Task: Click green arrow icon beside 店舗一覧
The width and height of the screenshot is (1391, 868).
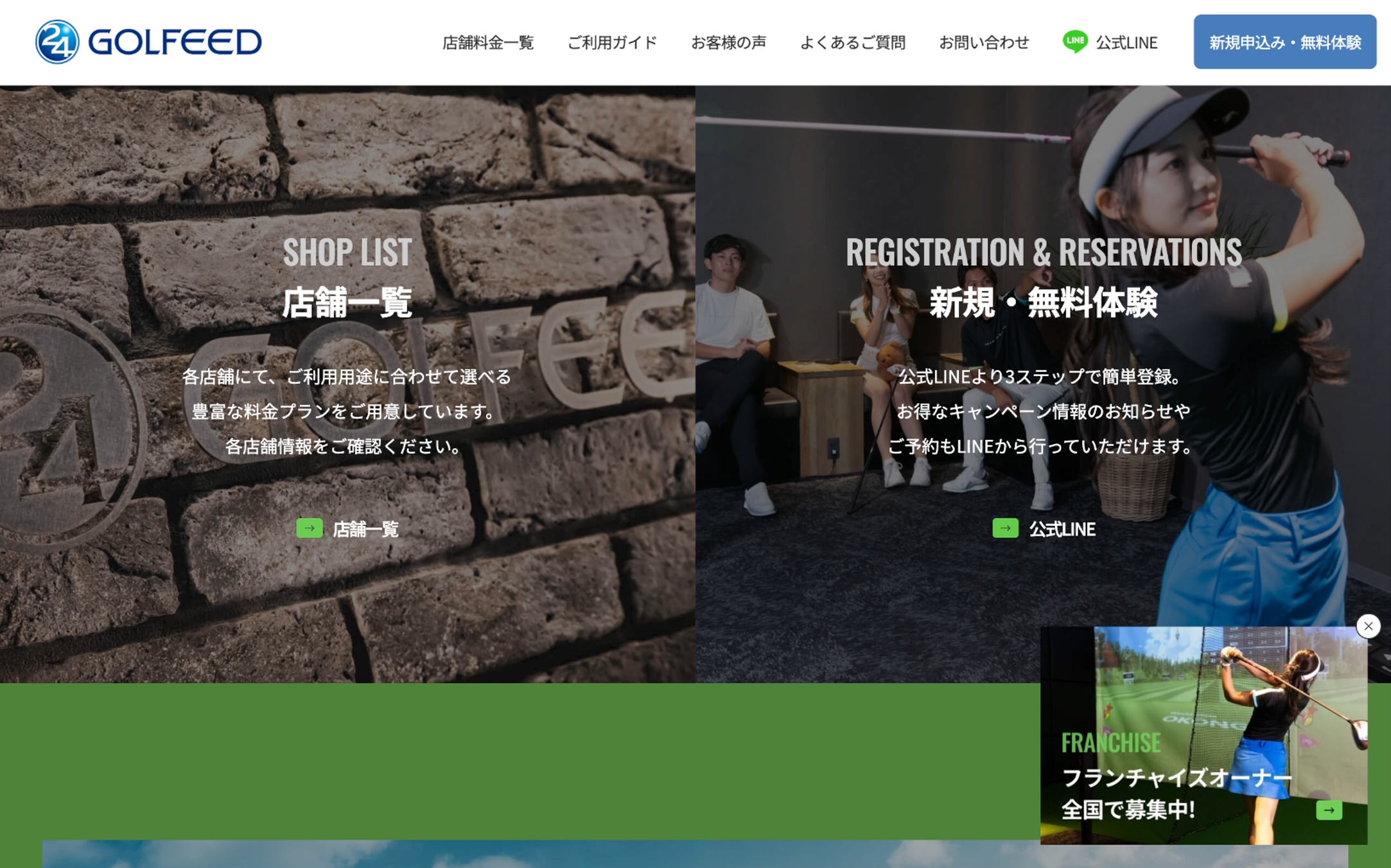Action: [309, 528]
